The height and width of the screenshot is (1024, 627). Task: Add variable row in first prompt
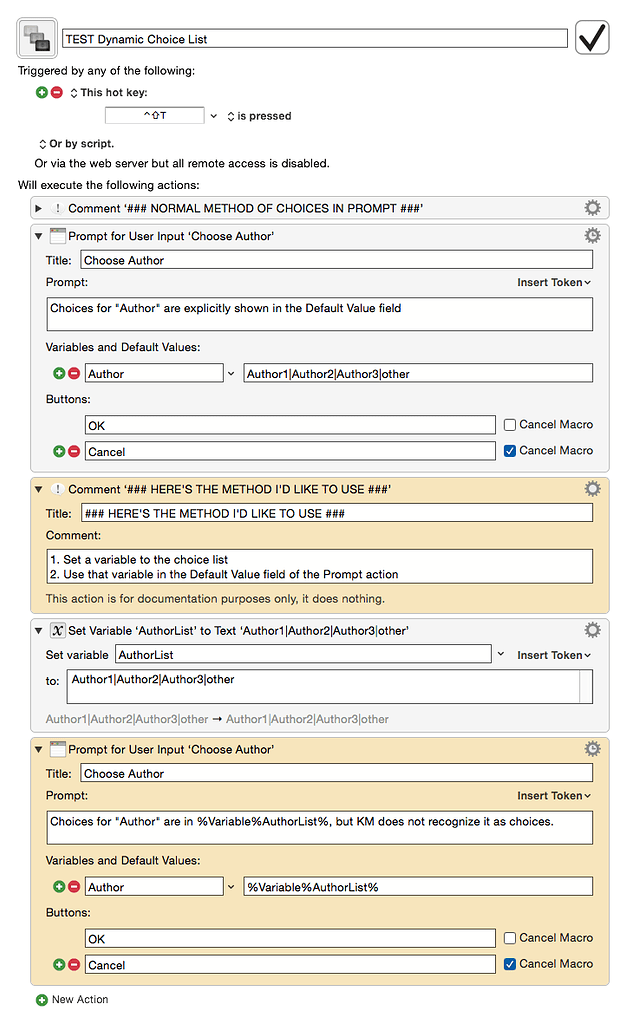pos(59,374)
